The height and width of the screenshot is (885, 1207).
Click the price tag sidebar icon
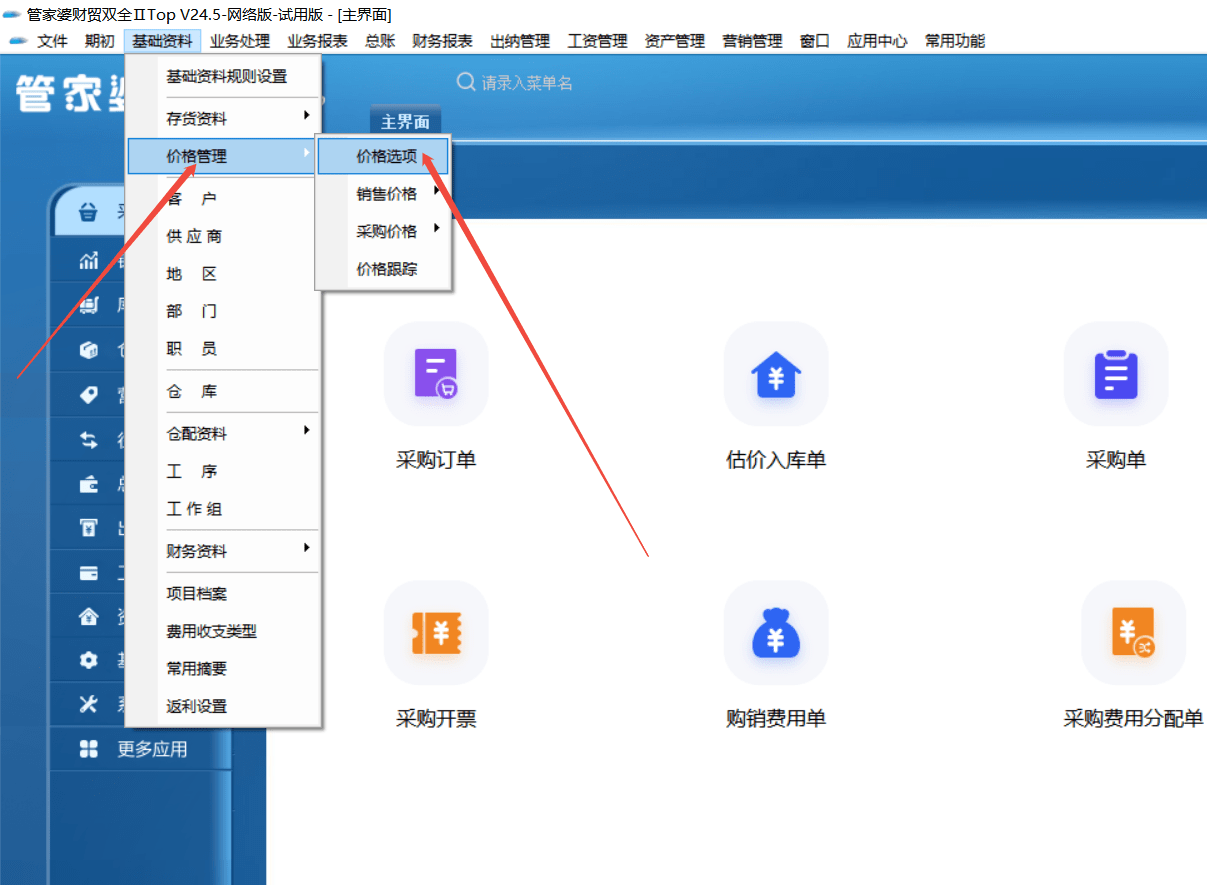click(x=89, y=395)
